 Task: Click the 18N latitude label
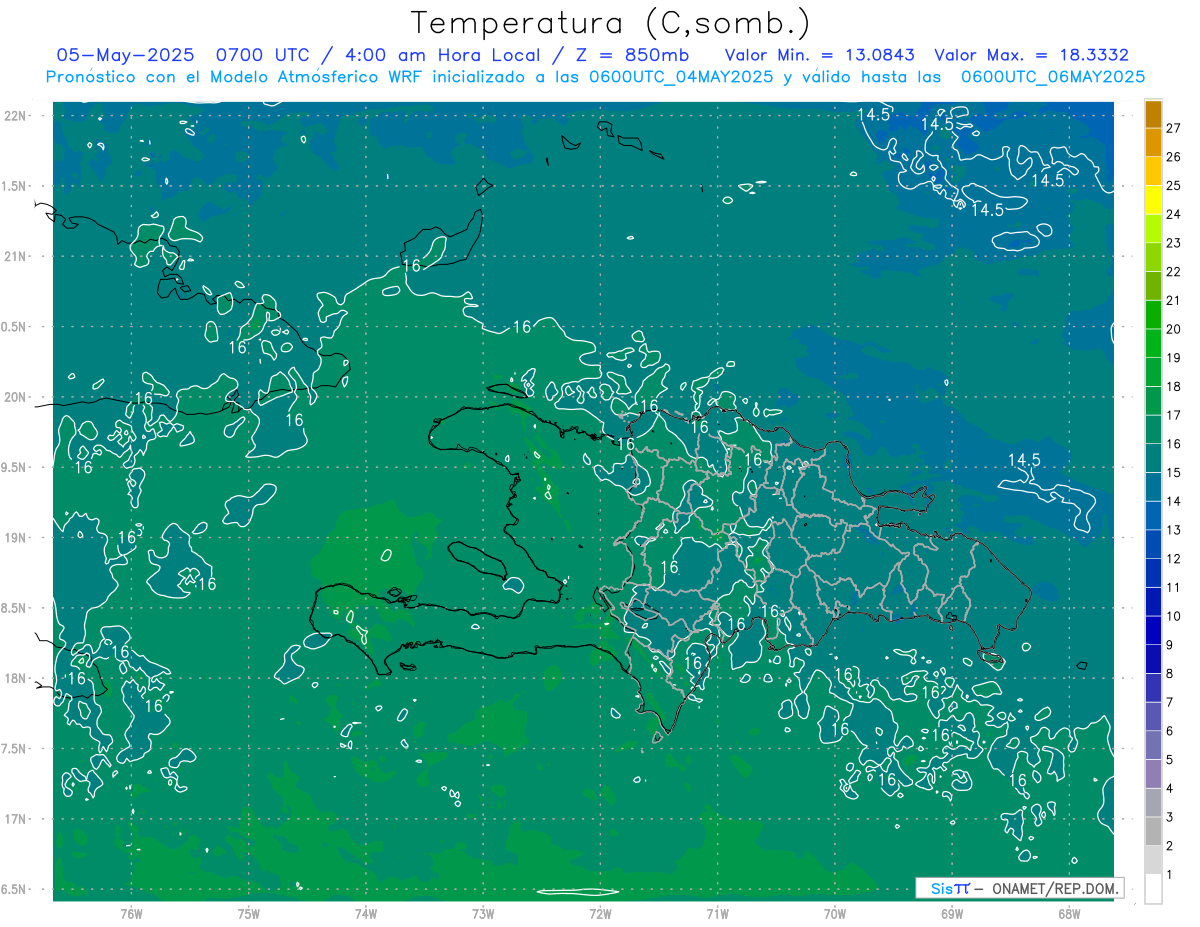coord(17,678)
